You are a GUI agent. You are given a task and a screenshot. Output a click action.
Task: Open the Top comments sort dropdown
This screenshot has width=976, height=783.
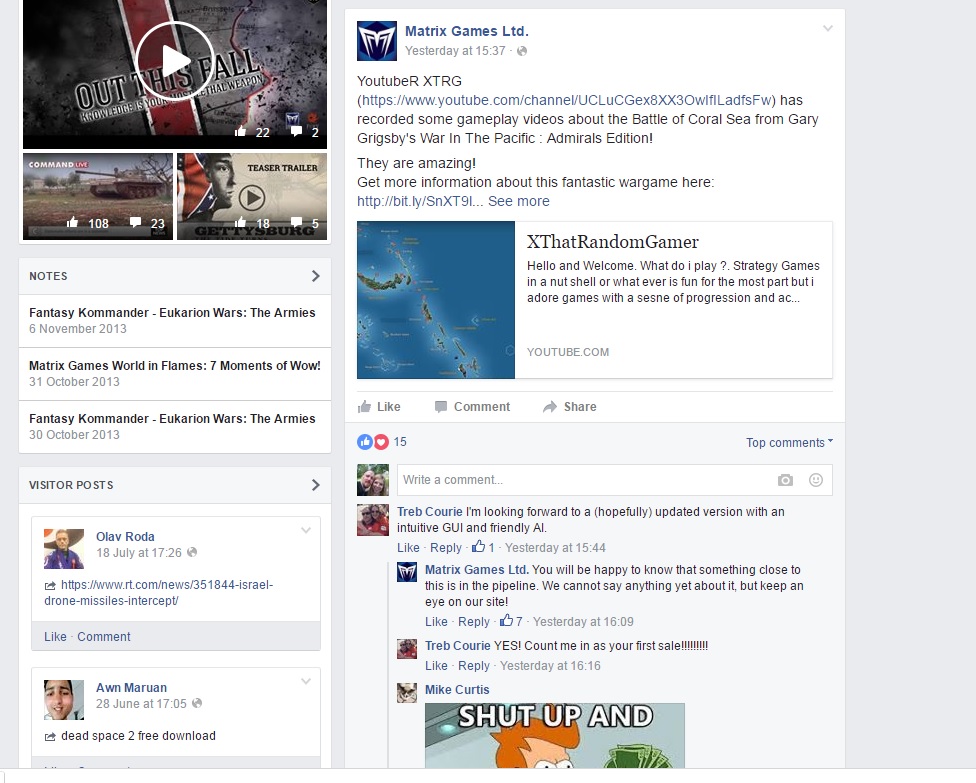coord(789,443)
